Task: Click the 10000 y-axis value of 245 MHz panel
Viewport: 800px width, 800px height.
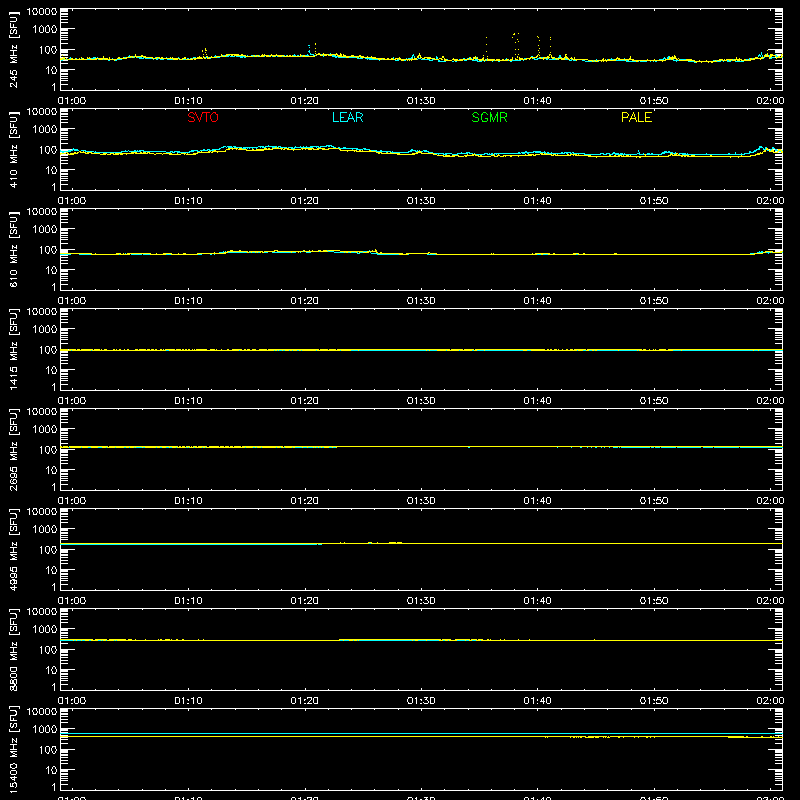Action: coord(42,12)
